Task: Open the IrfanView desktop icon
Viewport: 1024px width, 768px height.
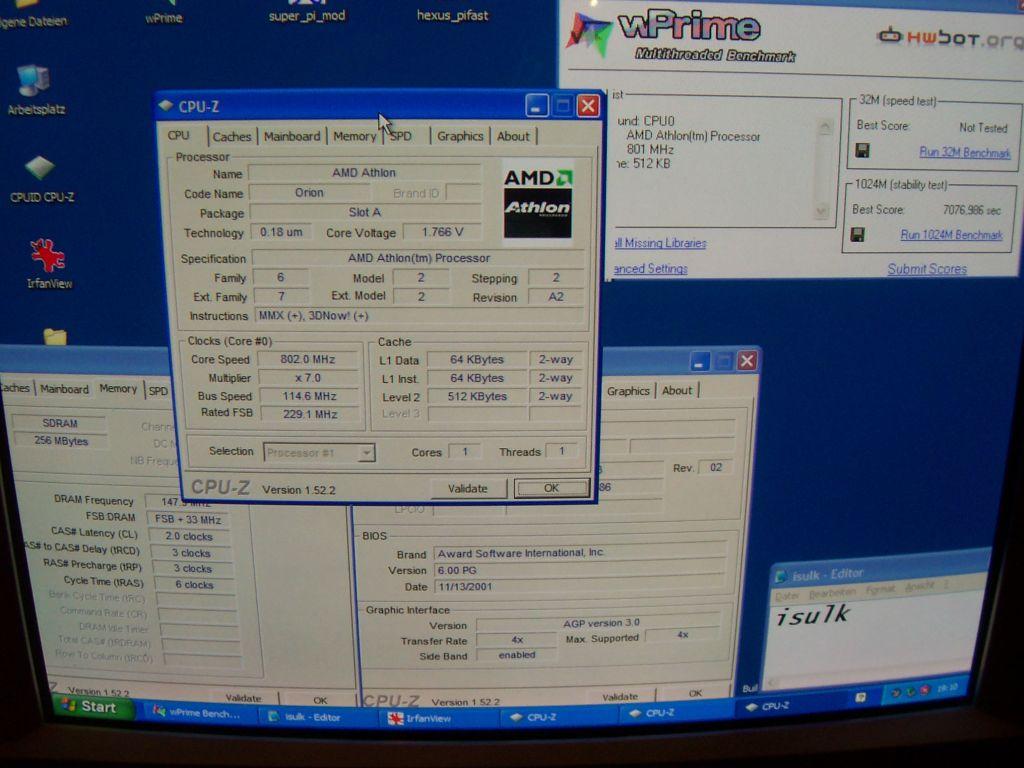Action: tap(48, 264)
